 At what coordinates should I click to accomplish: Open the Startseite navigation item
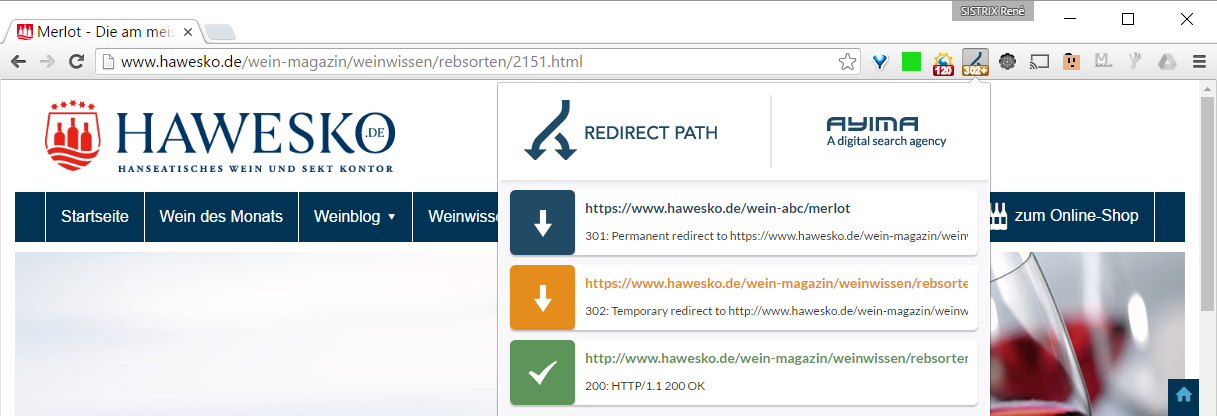[95, 216]
